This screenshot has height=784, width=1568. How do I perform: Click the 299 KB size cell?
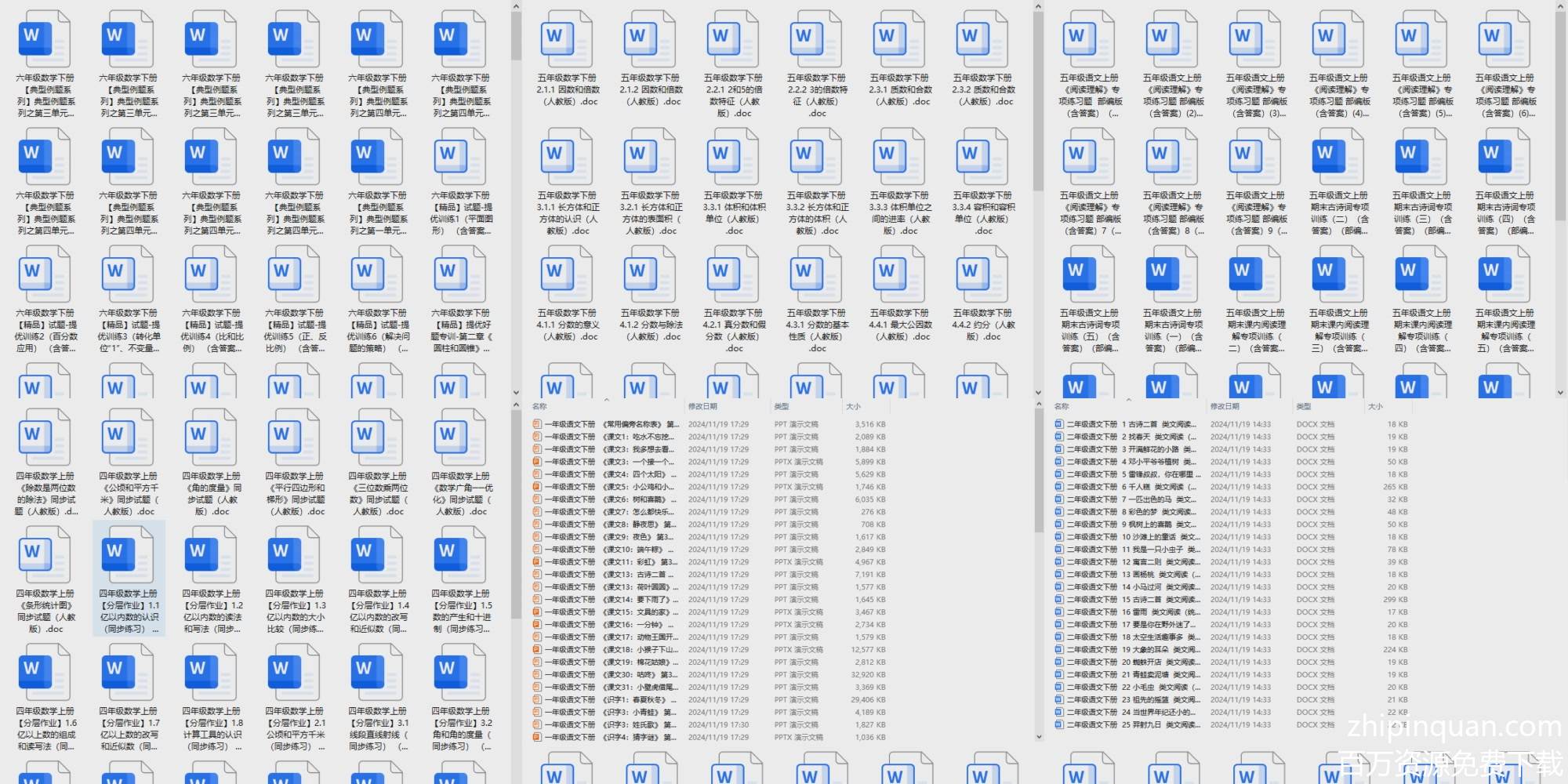pos(1396,600)
